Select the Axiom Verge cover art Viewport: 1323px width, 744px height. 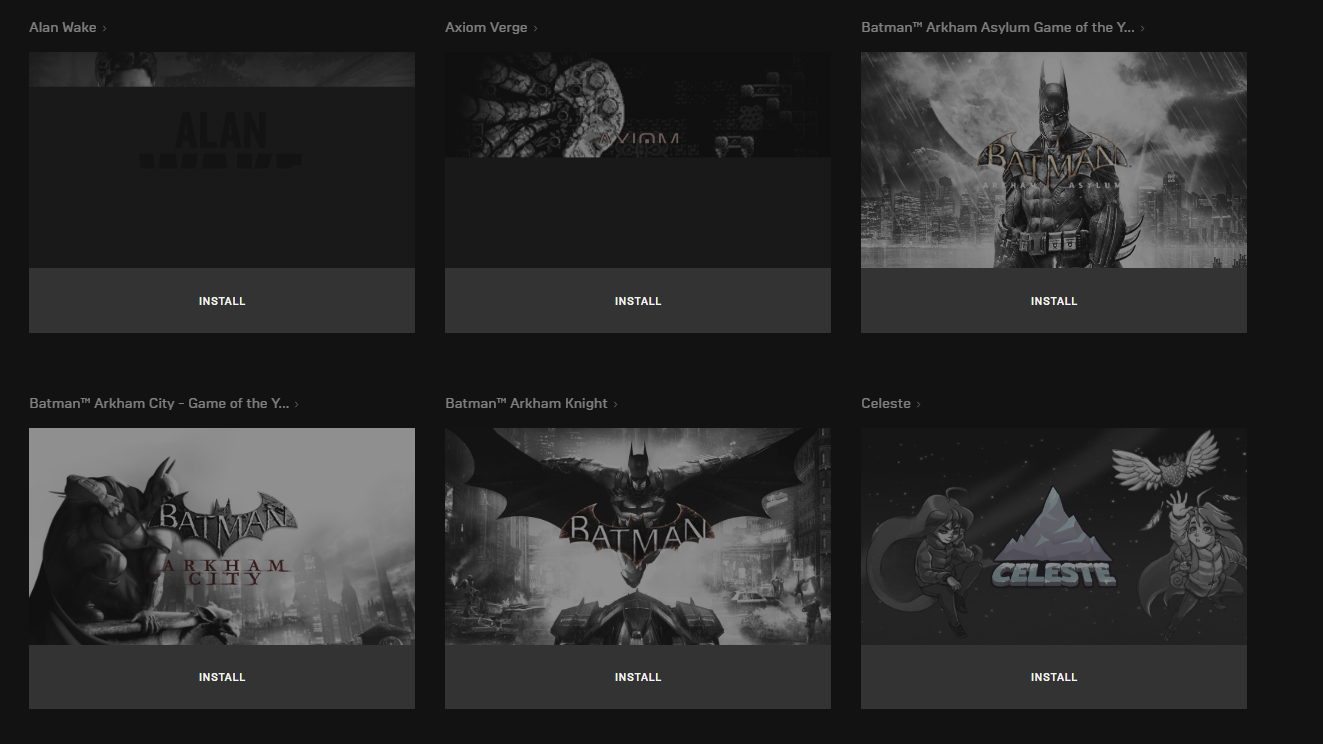(x=637, y=160)
